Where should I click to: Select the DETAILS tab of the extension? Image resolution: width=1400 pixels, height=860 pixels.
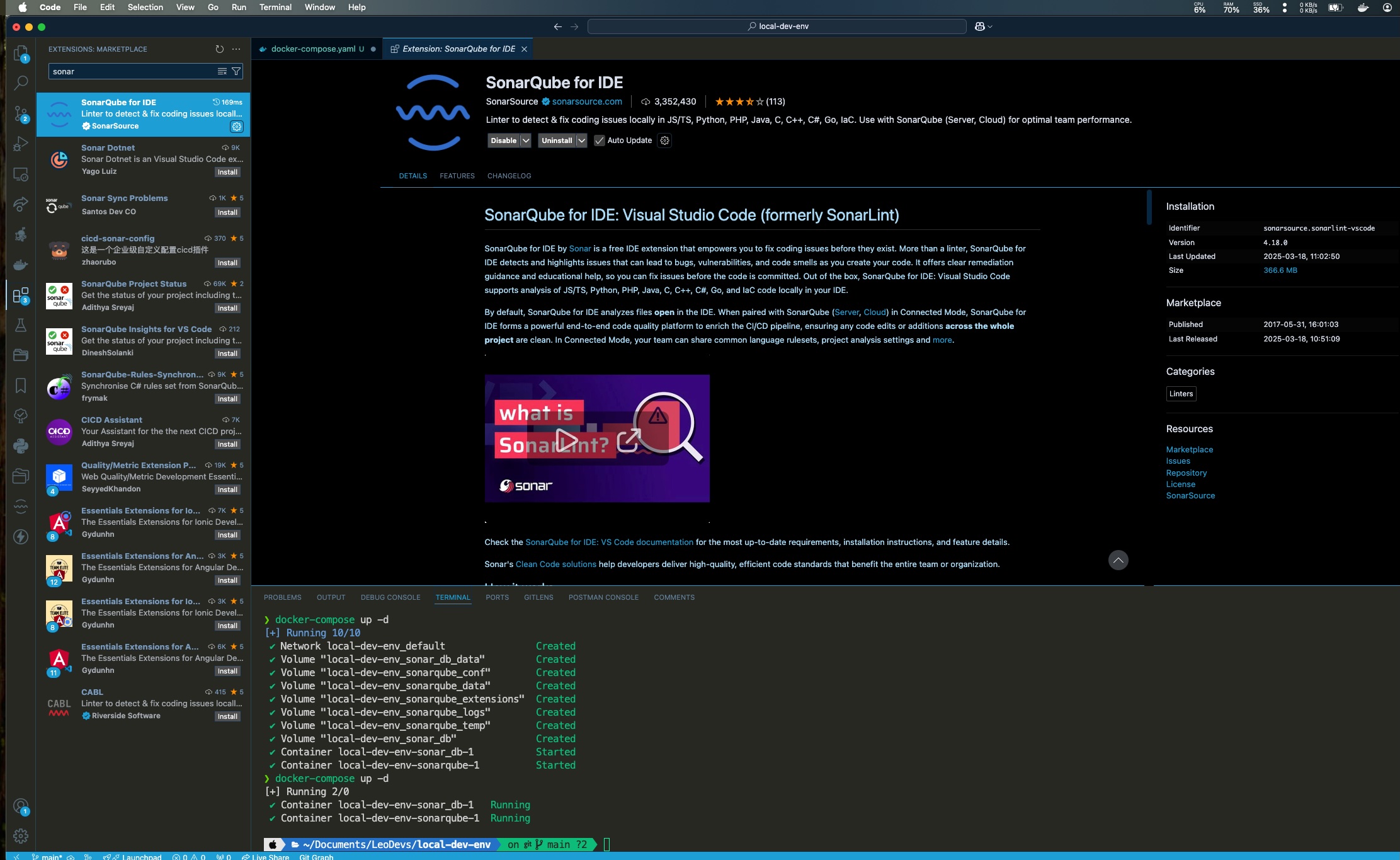coord(413,176)
